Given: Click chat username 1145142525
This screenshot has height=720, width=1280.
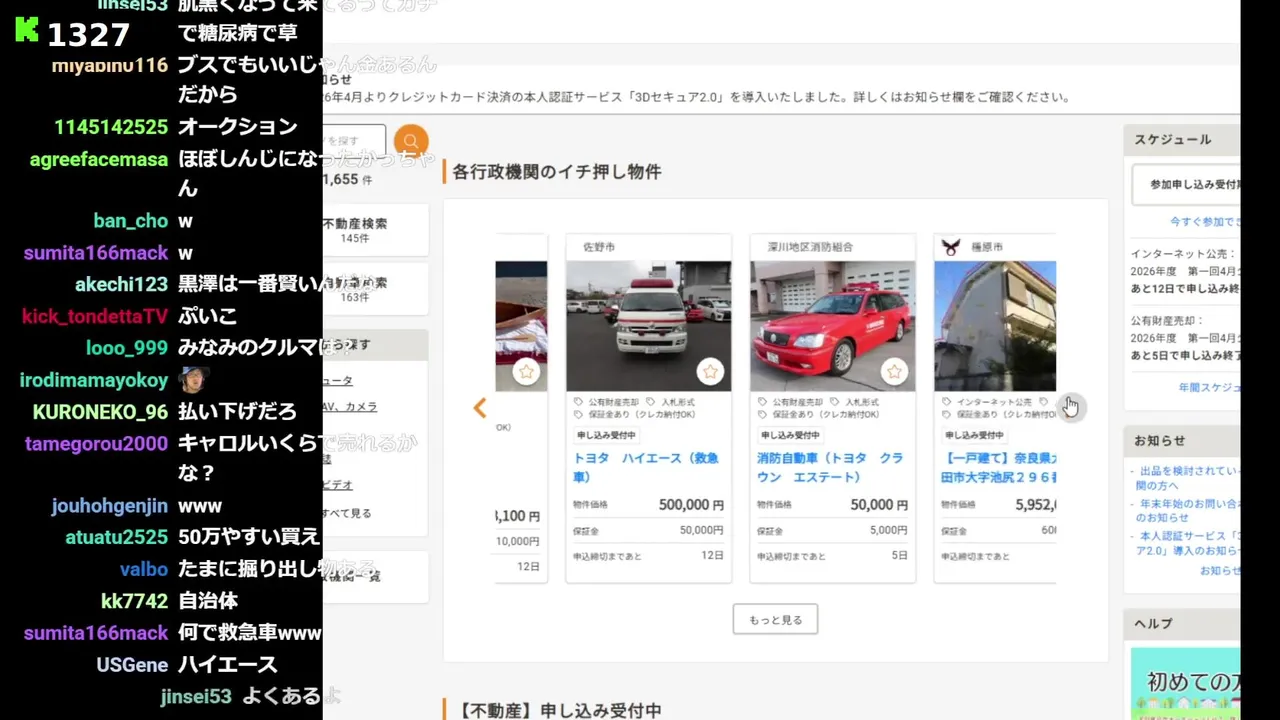Looking at the screenshot, I should point(111,127).
